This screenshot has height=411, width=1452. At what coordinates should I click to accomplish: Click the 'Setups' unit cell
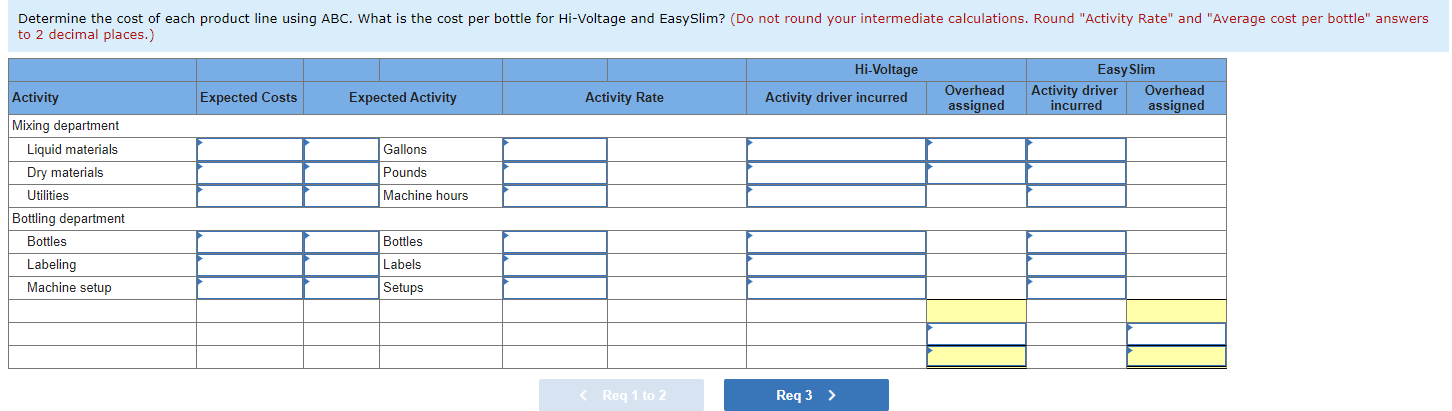click(x=441, y=287)
